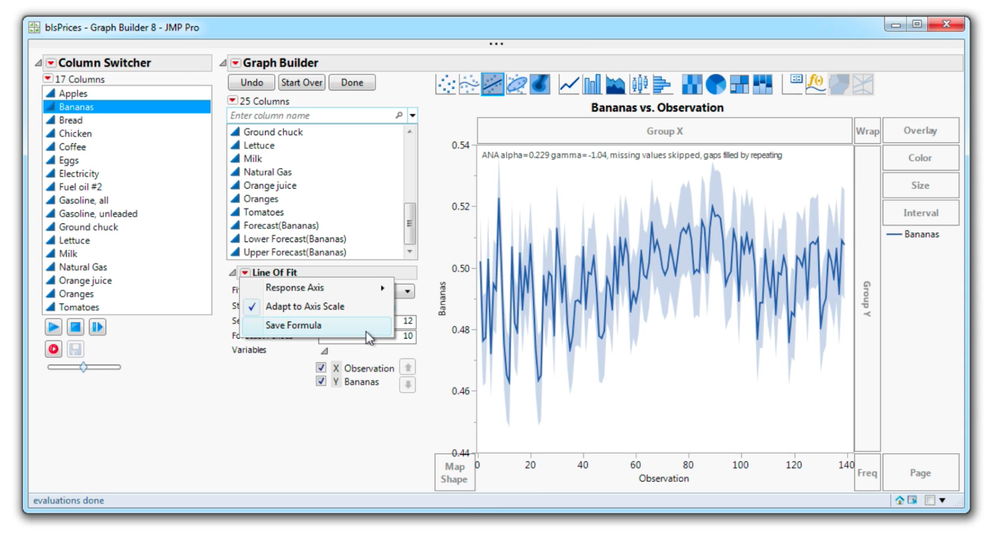Uncheck the X Observation variable checkbox
The width and height of the screenshot is (998, 557).
click(x=321, y=368)
